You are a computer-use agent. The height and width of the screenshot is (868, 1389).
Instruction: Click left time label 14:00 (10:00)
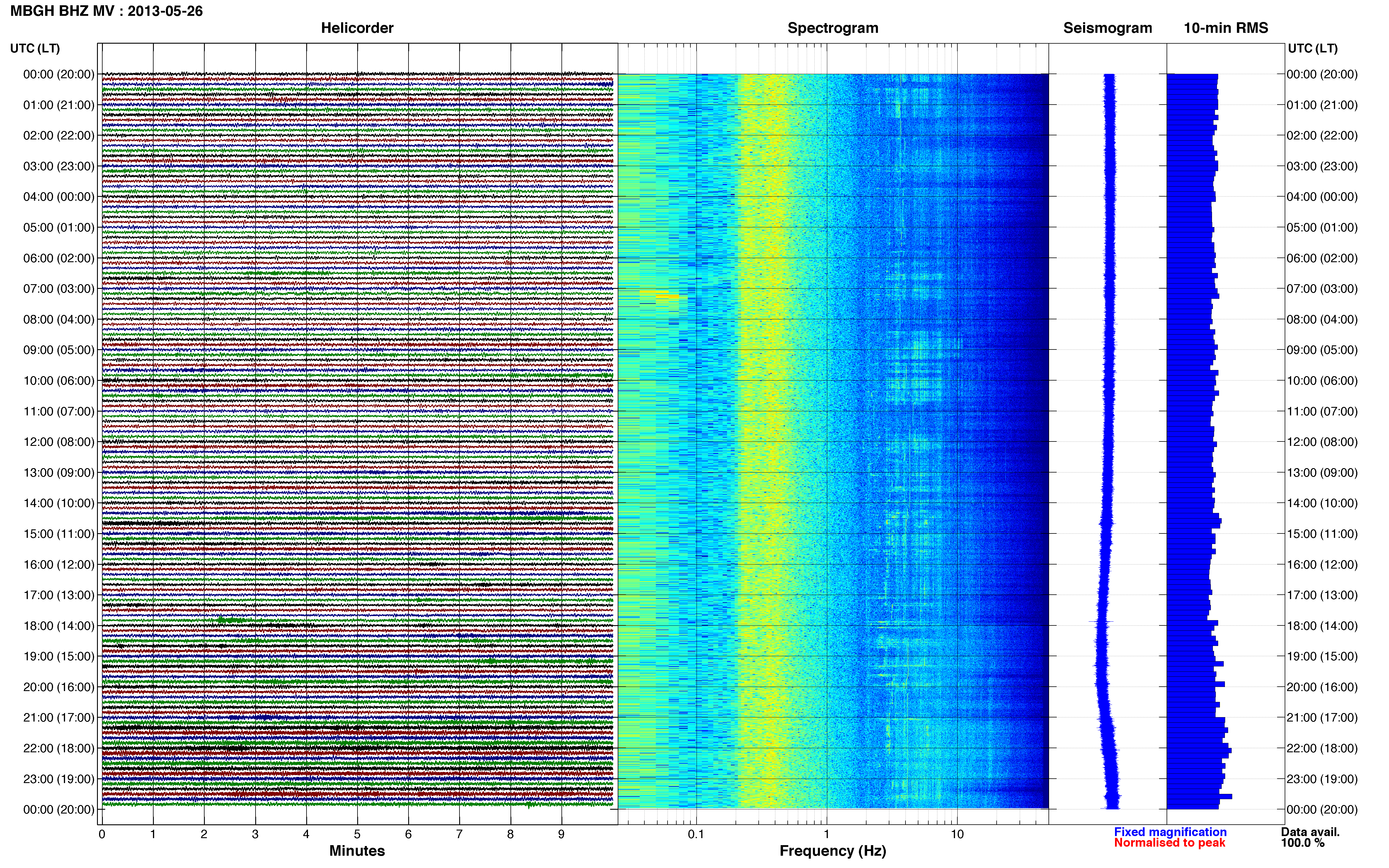coord(59,504)
